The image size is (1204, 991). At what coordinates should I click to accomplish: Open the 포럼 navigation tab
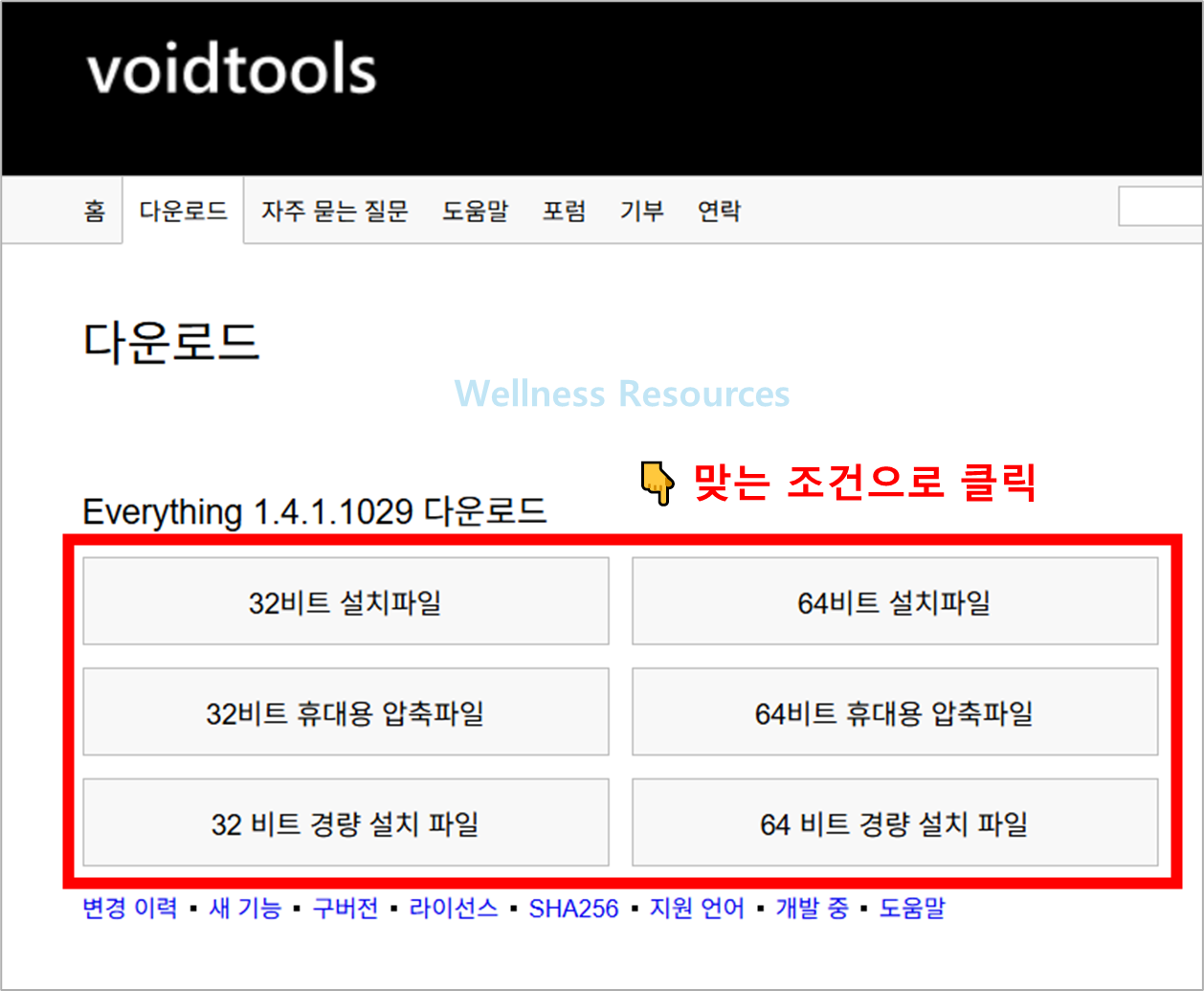tap(564, 211)
